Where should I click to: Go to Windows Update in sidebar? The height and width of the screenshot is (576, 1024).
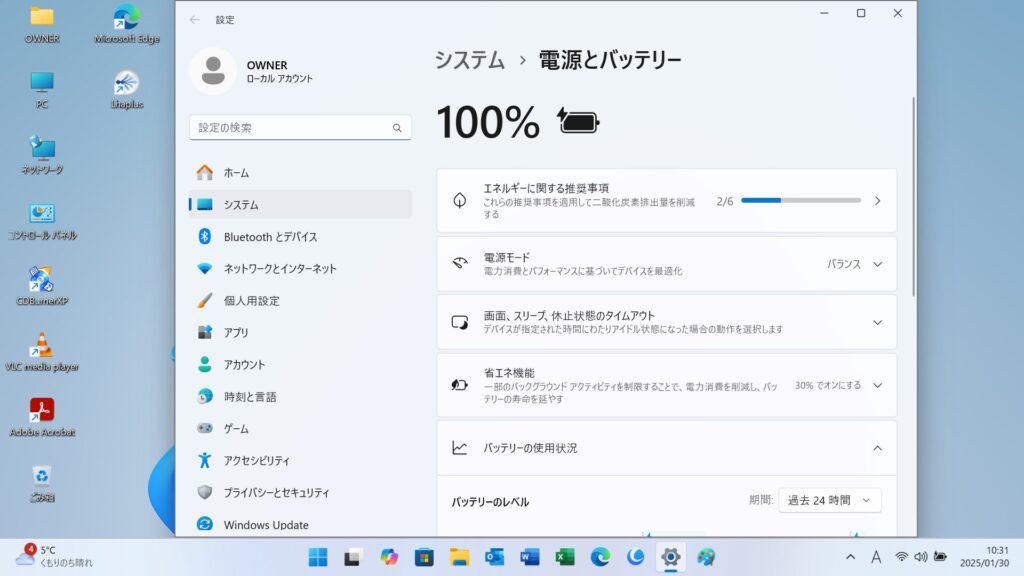click(266, 525)
